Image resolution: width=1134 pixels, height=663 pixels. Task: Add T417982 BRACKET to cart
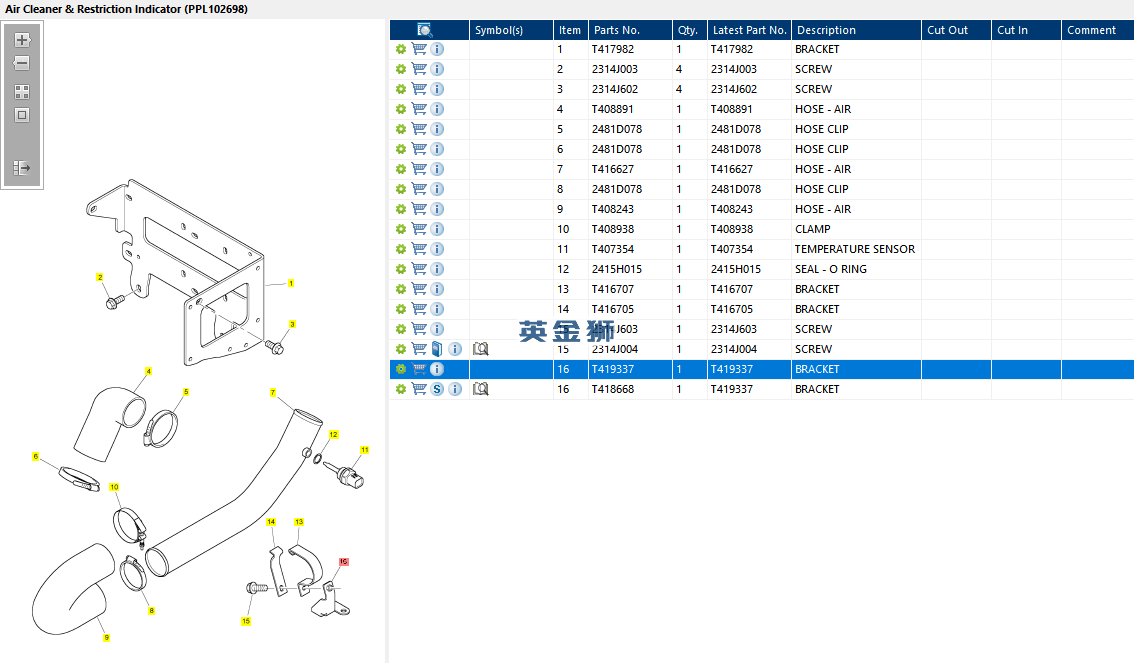(419, 48)
